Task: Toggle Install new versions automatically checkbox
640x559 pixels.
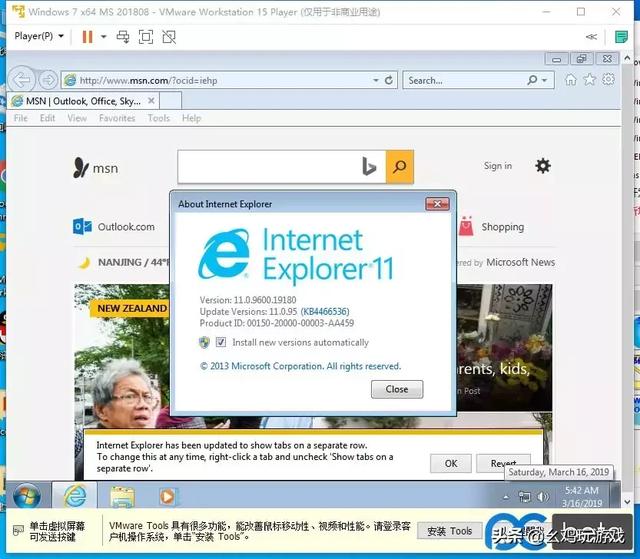Action: pyautogui.click(x=221, y=342)
